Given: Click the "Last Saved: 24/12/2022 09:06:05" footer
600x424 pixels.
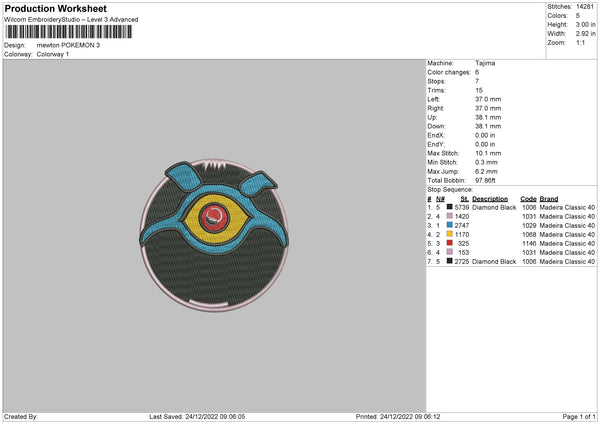Looking at the screenshot, I should pos(197,417).
